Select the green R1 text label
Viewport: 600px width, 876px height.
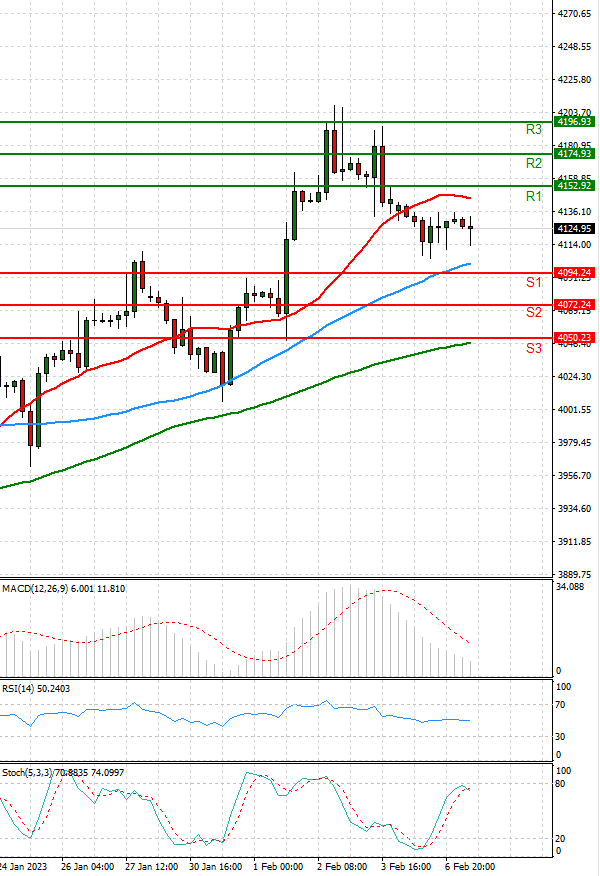(534, 196)
